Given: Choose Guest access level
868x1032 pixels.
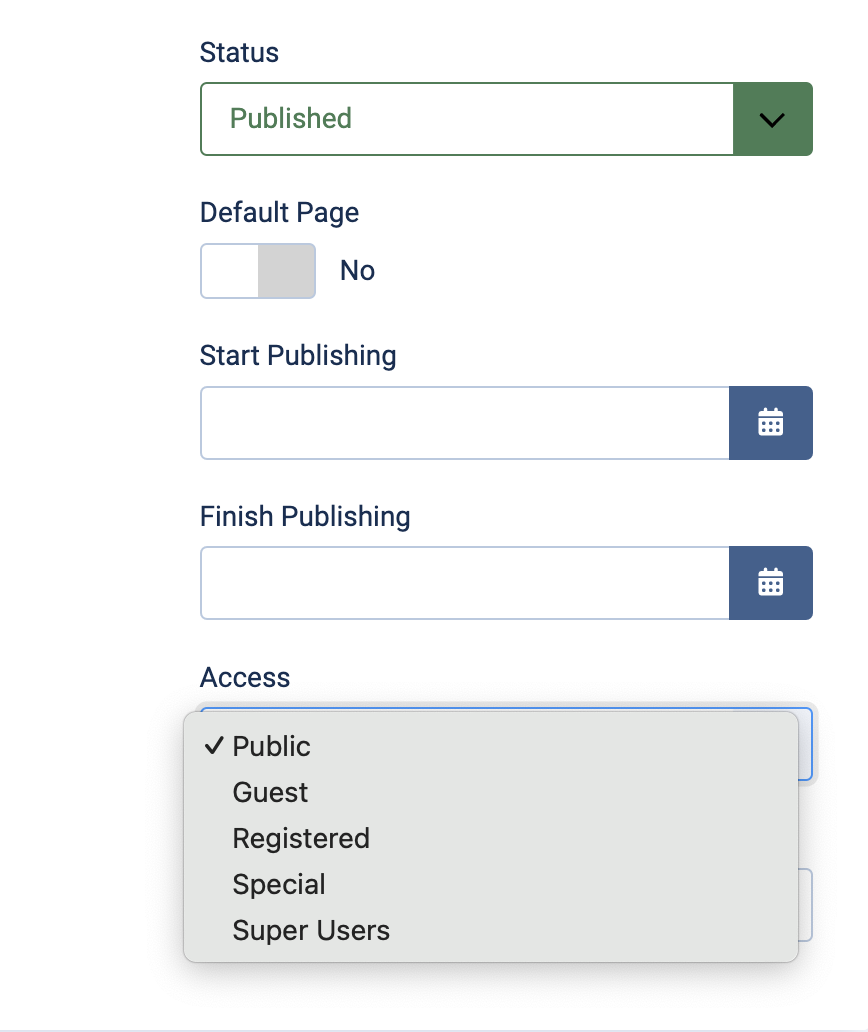Looking at the screenshot, I should point(270,793).
